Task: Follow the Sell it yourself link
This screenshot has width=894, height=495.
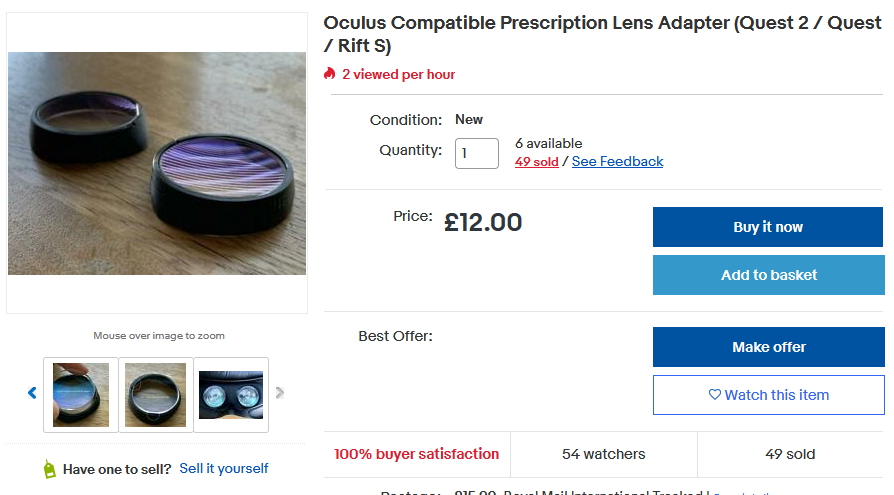Action: 224,468
